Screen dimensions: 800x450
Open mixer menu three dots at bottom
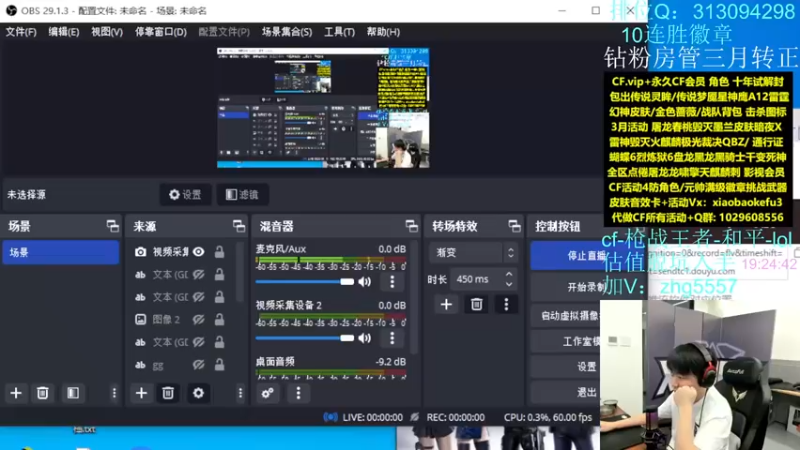point(298,393)
